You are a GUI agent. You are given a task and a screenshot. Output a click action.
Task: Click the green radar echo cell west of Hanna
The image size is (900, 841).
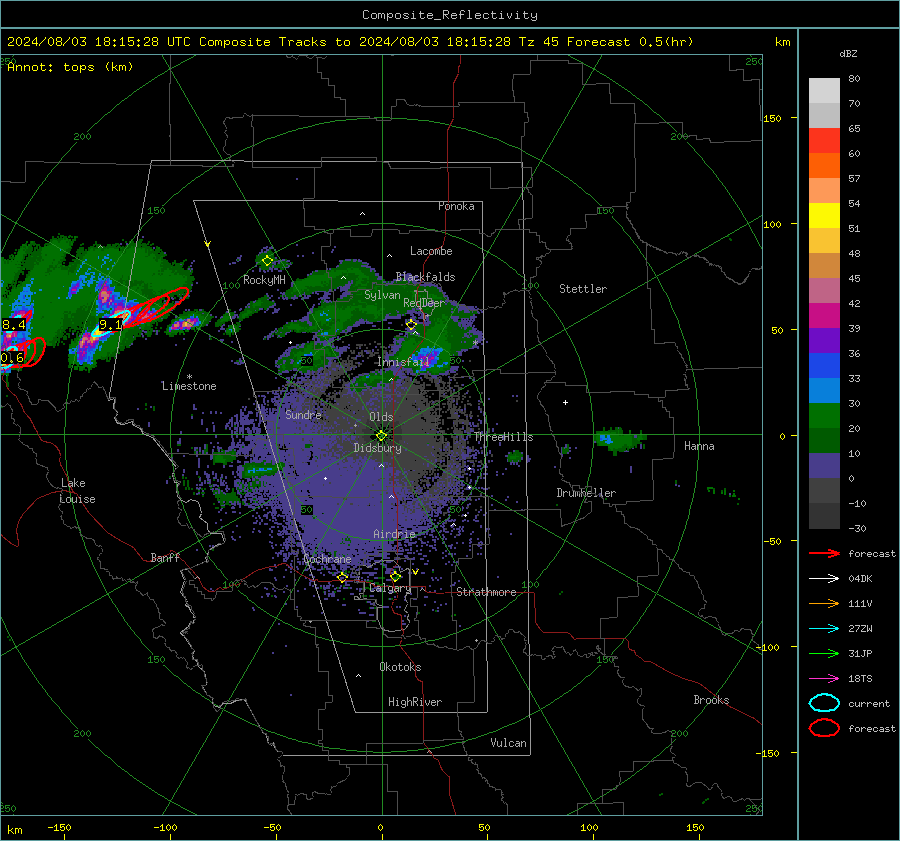pyautogui.click(x=620, y=440)
